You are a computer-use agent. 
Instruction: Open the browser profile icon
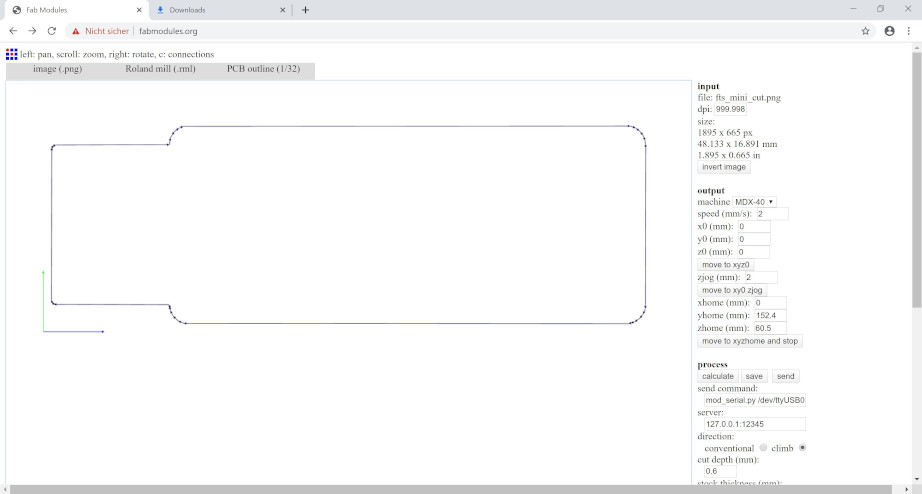[890, 31]
